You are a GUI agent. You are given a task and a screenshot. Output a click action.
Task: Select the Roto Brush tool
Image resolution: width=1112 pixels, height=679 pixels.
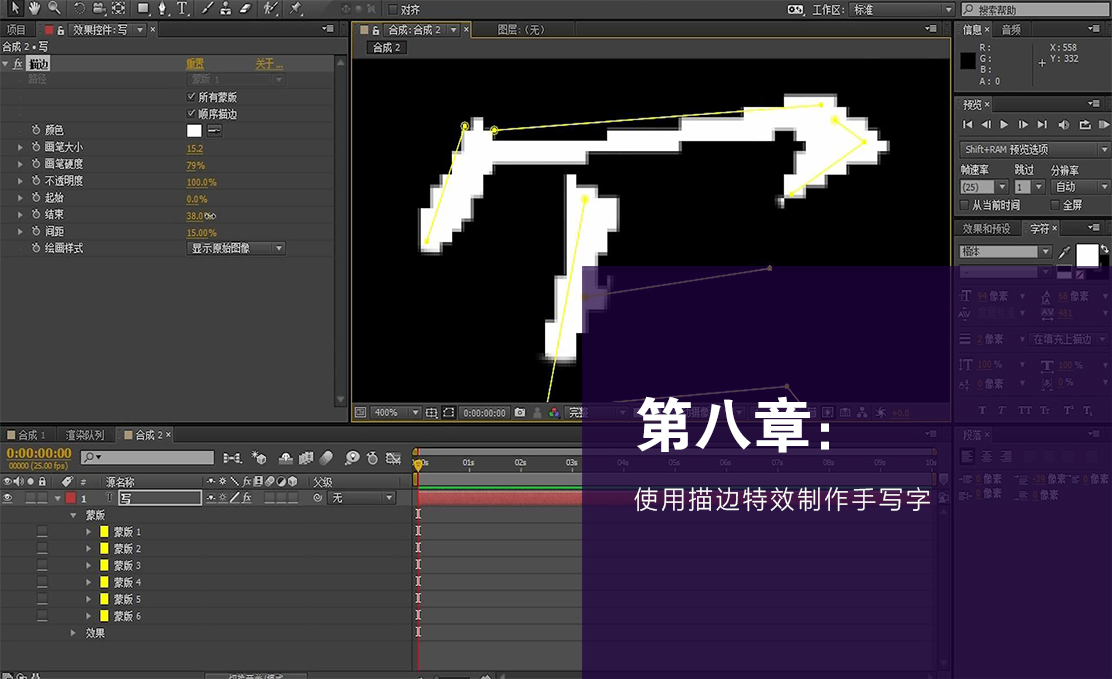270,9
